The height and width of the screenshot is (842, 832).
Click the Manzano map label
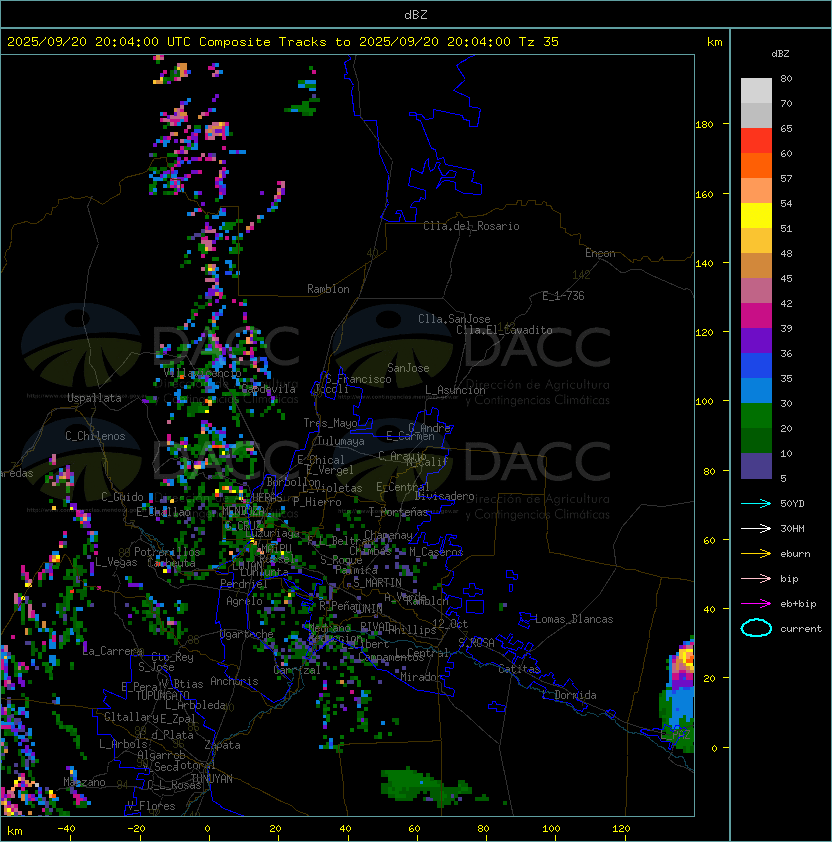coord(84,782)
